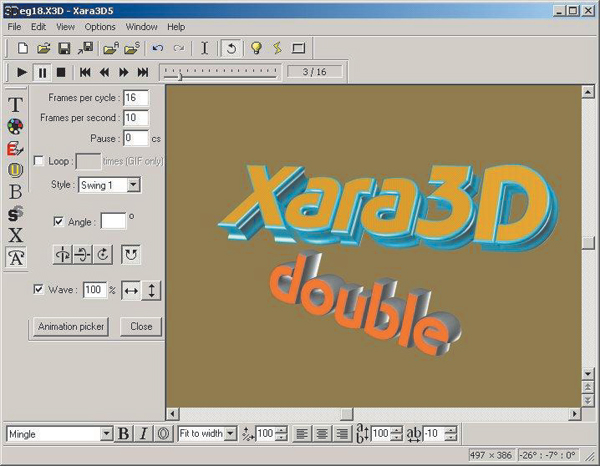Adjust the aspect ratio 100 stepper

(x=281, y=434)
